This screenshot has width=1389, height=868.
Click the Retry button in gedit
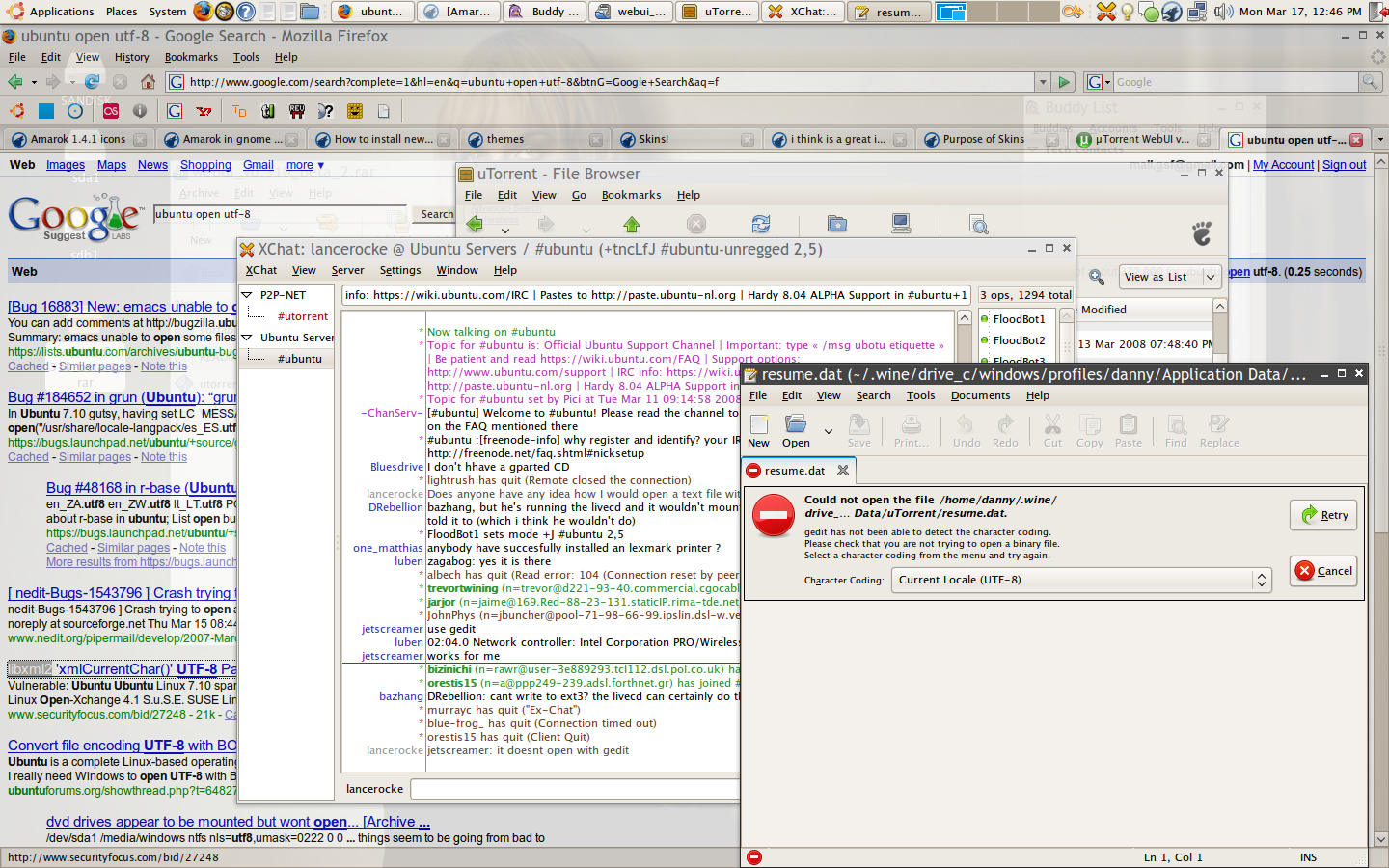1323,515
